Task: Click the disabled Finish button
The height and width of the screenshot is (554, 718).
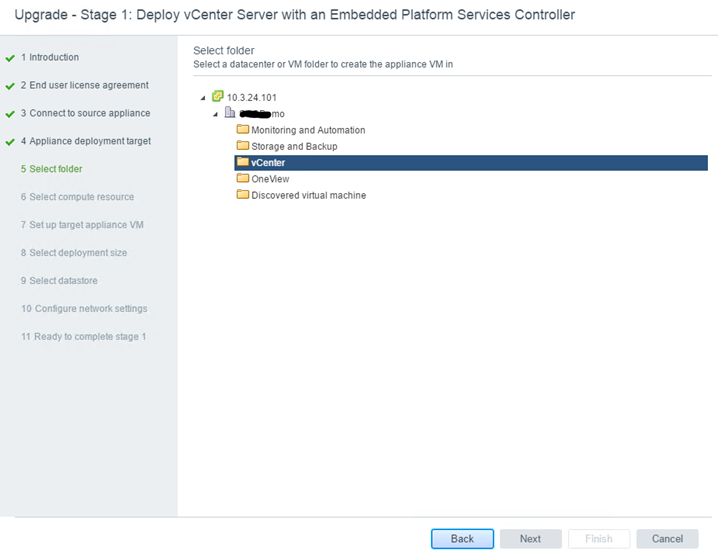Action: (598, 539)
